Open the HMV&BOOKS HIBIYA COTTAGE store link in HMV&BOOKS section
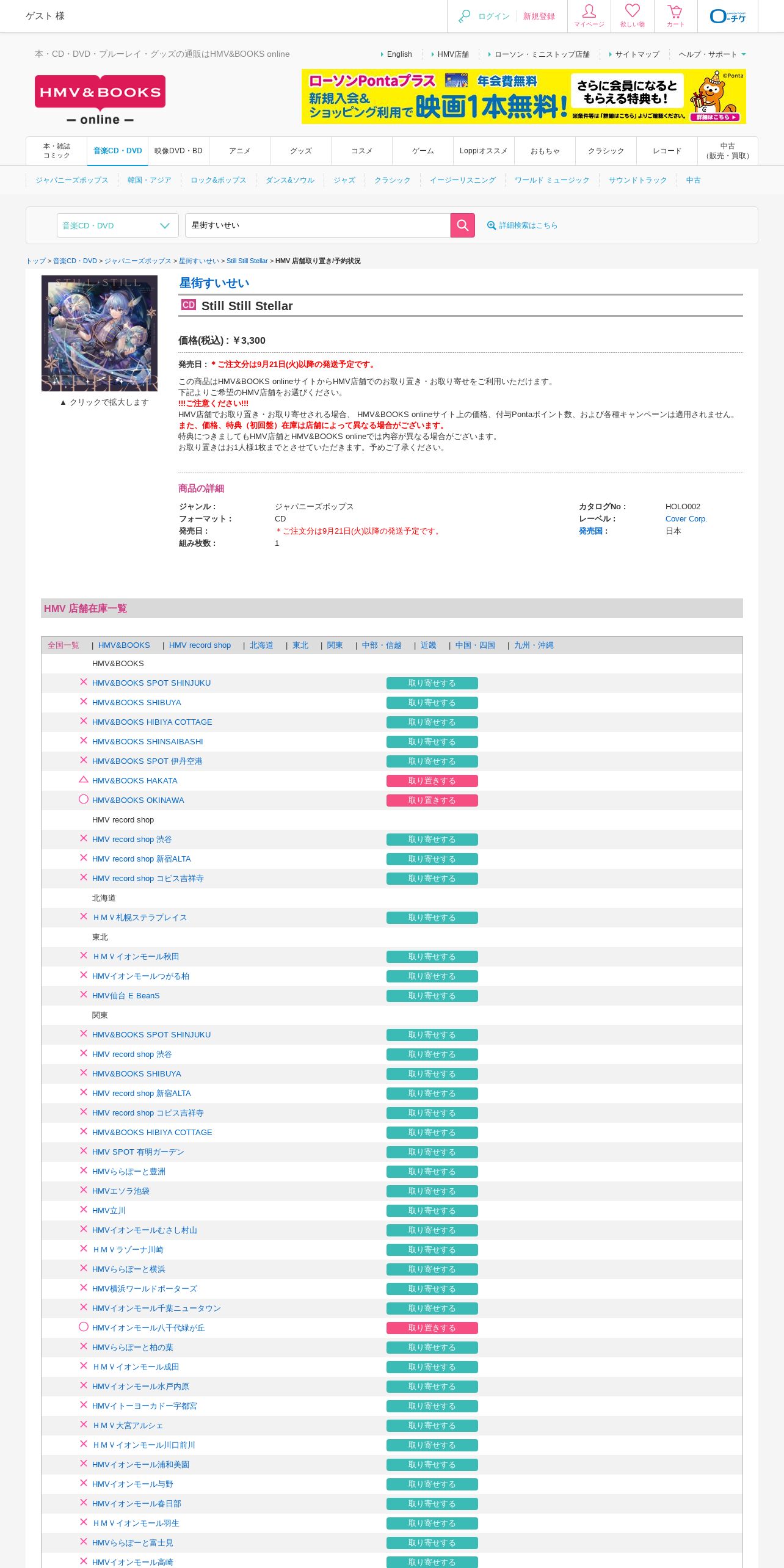 coord(152,722)
